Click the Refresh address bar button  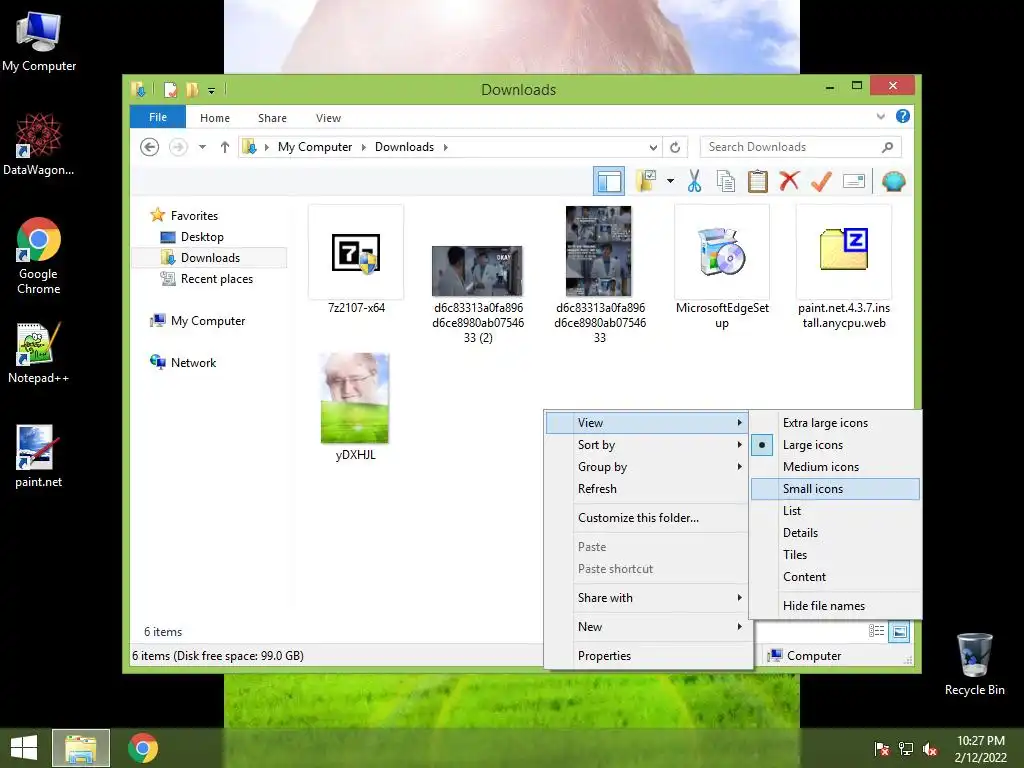click(x=675, y=147)
